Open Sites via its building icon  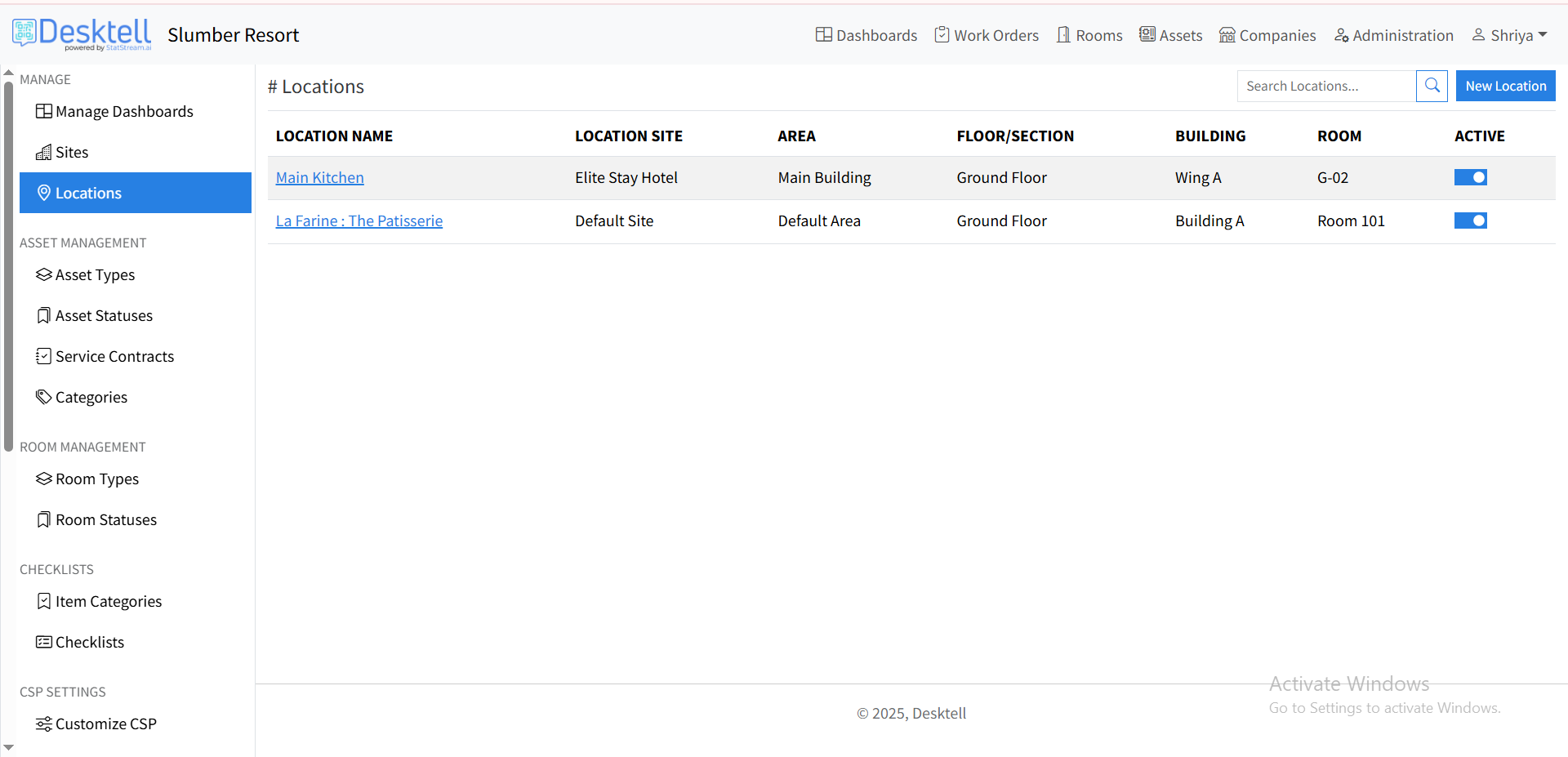point(43,153)
